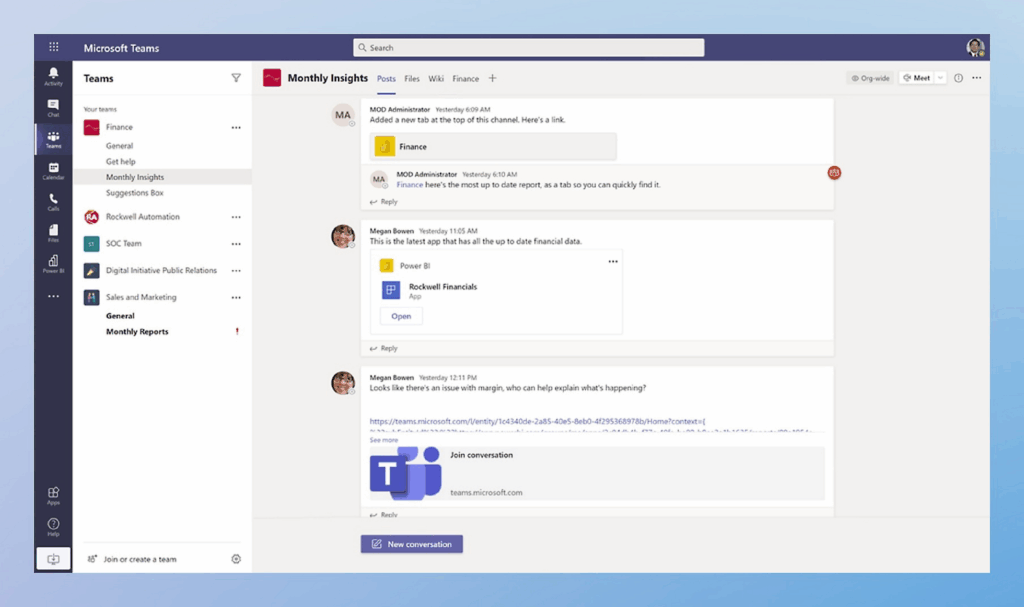This screenshot has width=1024, height=607.
Task: Expand See more on Megan's message
Action: 383,440
